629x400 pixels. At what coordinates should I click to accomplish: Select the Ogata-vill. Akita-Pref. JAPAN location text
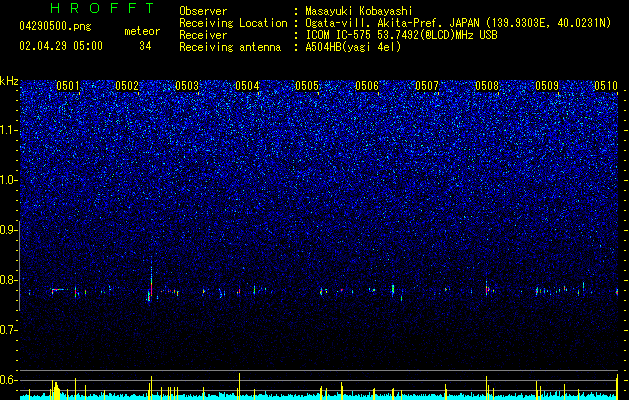458,23
